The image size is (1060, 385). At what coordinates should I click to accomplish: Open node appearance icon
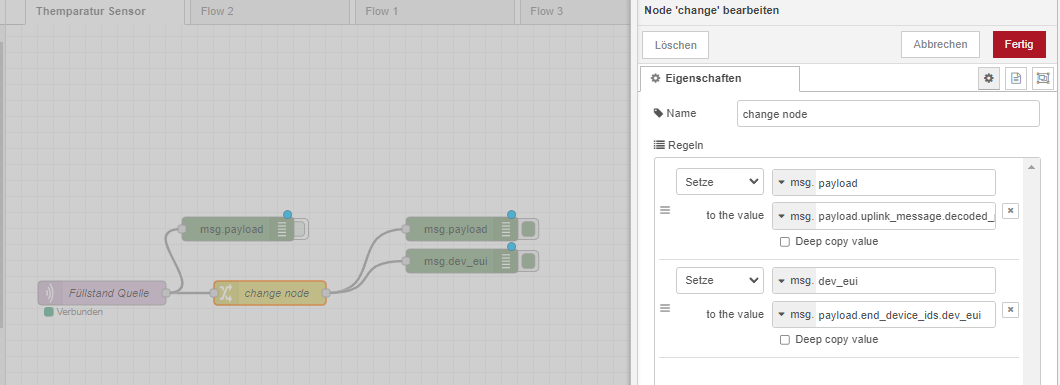(x=1042, y=78)
